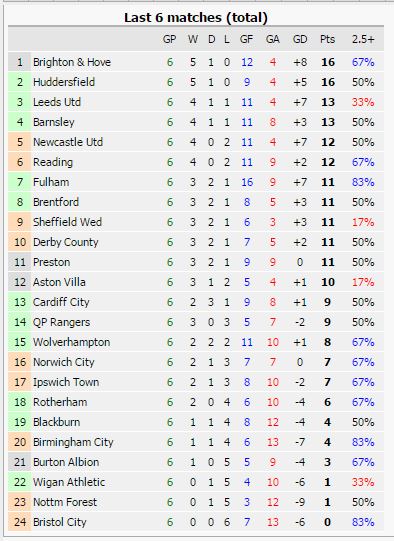Click the Newcastle Utd row name
The height and width of the screenshot is (541, 394).
click(x=68, y=142)
